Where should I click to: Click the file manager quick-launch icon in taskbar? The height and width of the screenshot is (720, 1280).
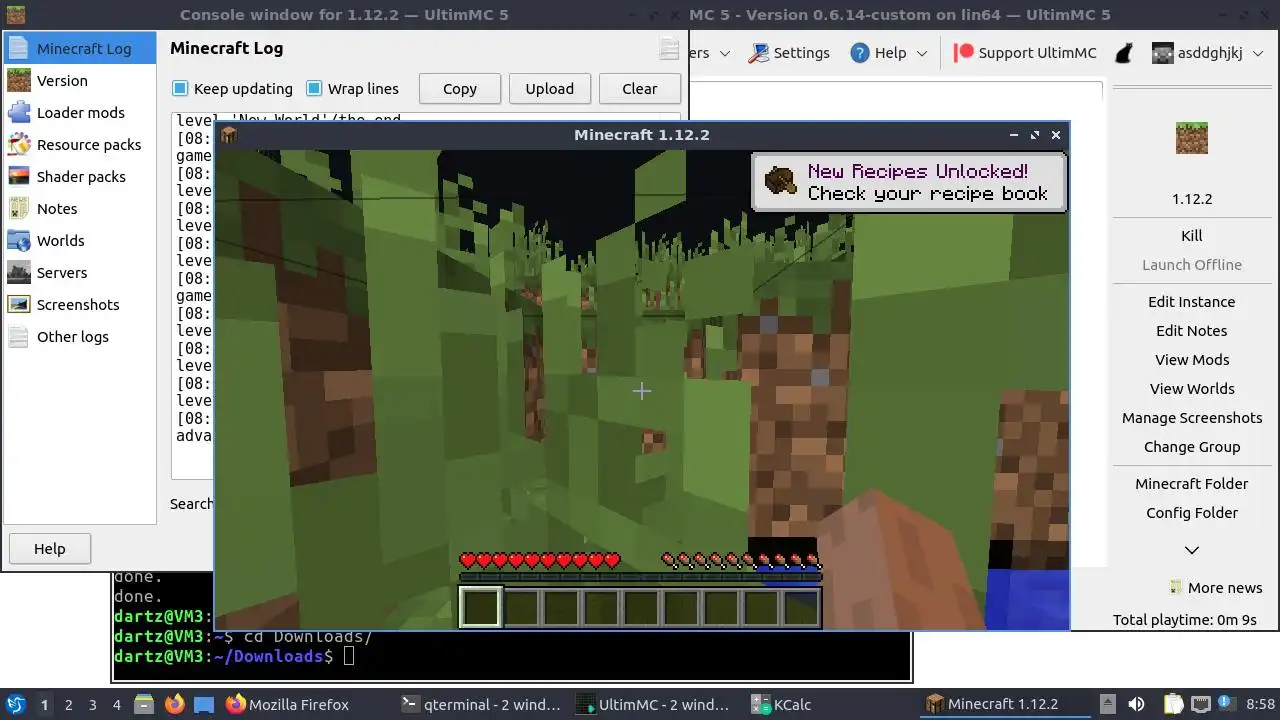(x=144, y=705)
